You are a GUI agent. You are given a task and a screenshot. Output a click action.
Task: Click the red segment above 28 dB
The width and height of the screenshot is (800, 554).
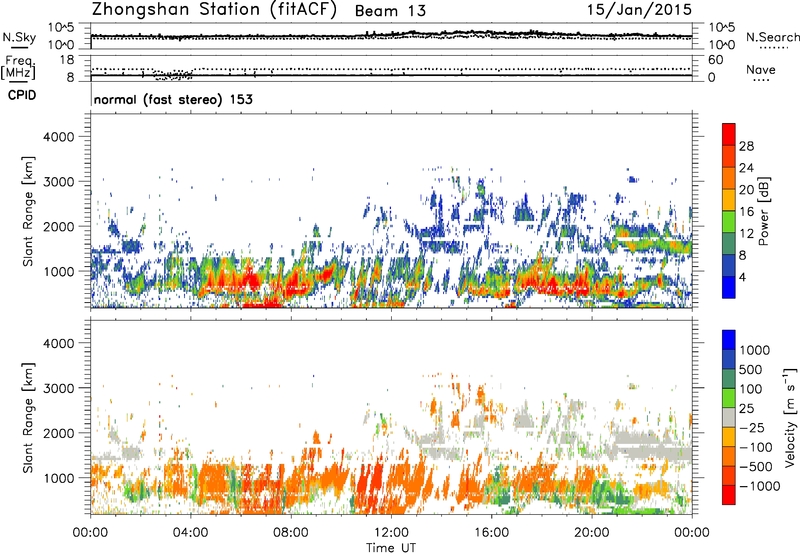729,134
